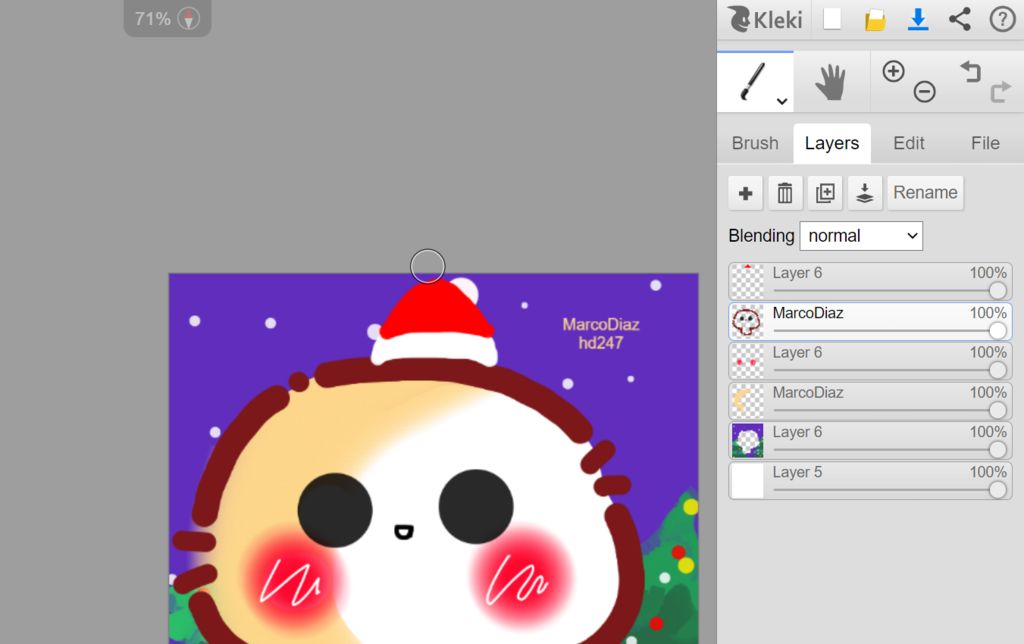Select the brush tool

(753, 82)
